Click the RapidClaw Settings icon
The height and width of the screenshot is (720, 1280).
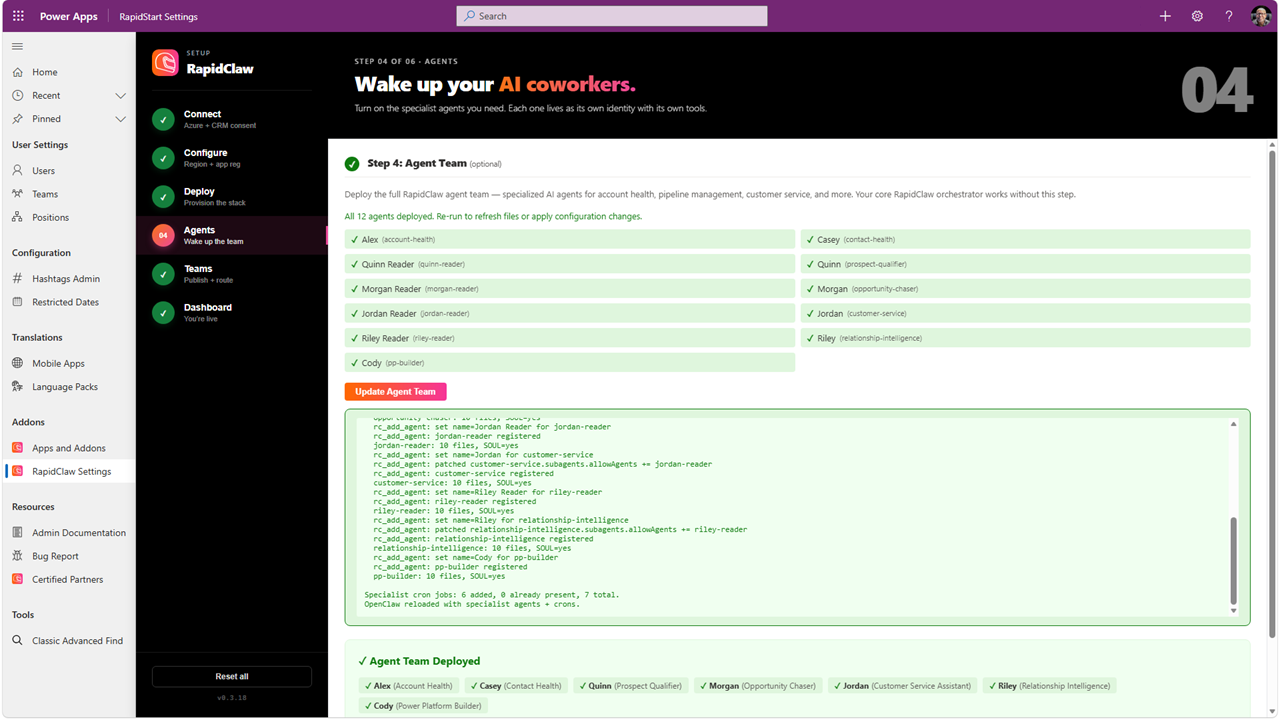18,471
